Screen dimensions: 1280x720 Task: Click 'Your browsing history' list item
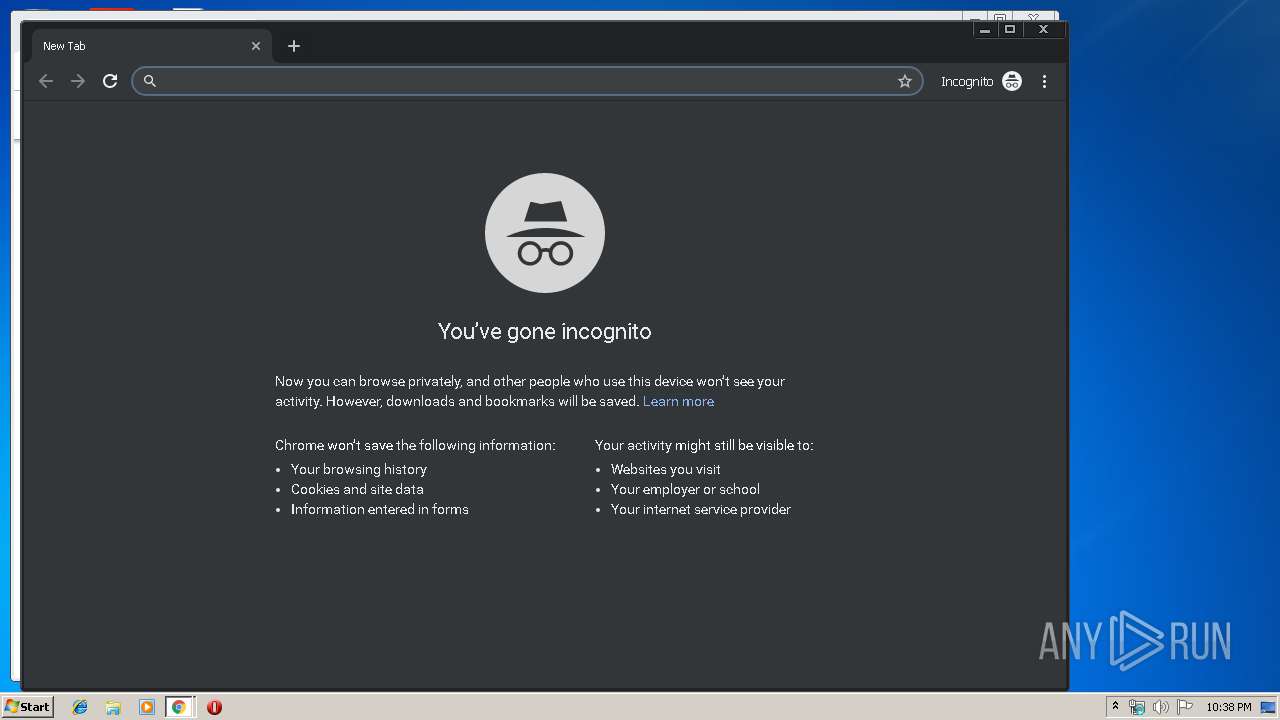tap(359, 469)
